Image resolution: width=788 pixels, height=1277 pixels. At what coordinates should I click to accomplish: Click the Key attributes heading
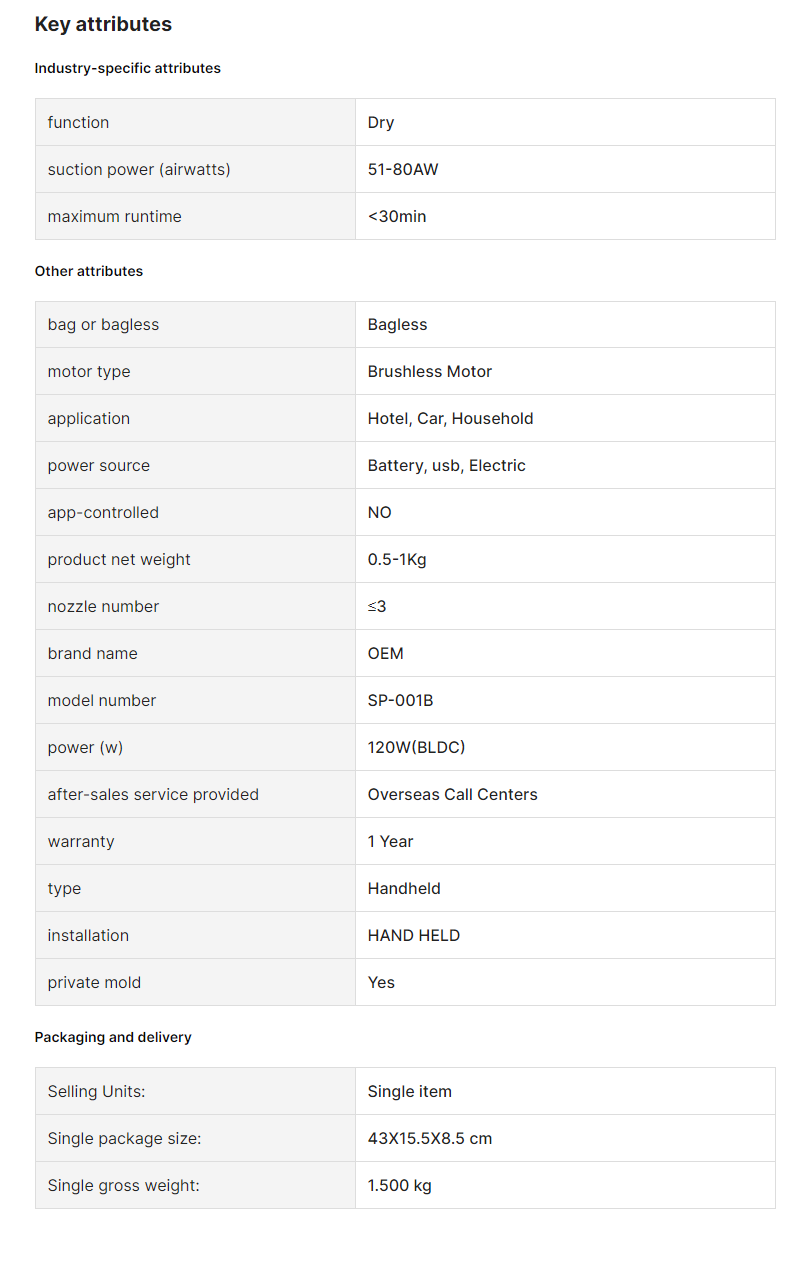[x=103, y=24]
